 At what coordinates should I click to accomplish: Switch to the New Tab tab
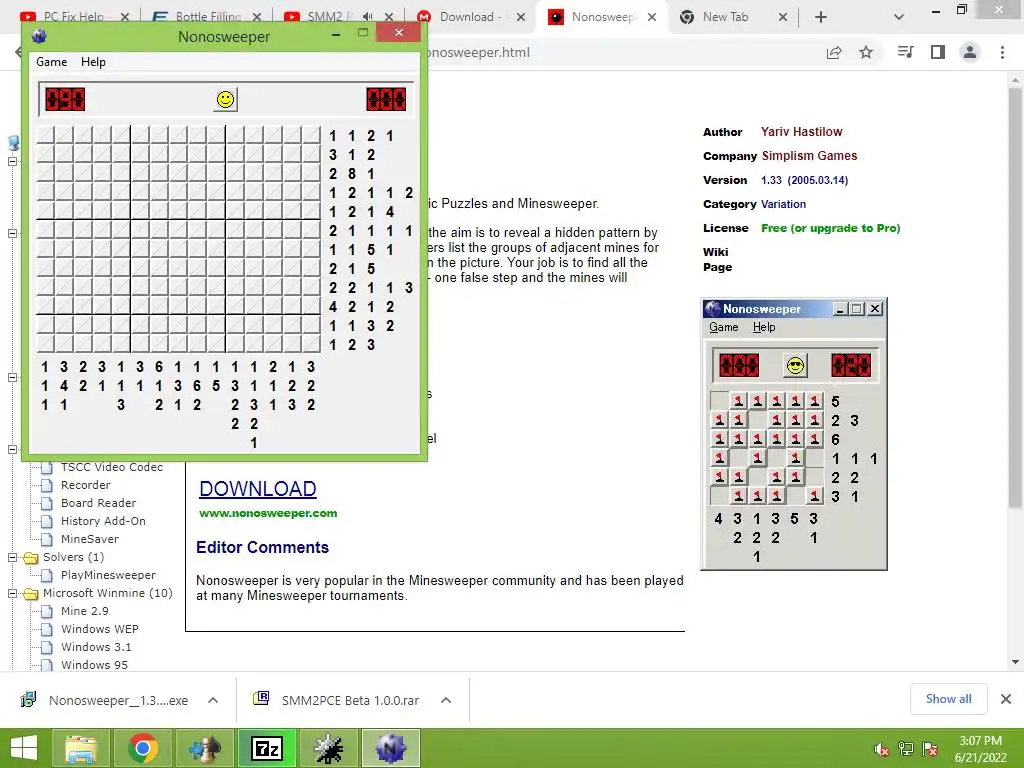(x=725, y=17)
